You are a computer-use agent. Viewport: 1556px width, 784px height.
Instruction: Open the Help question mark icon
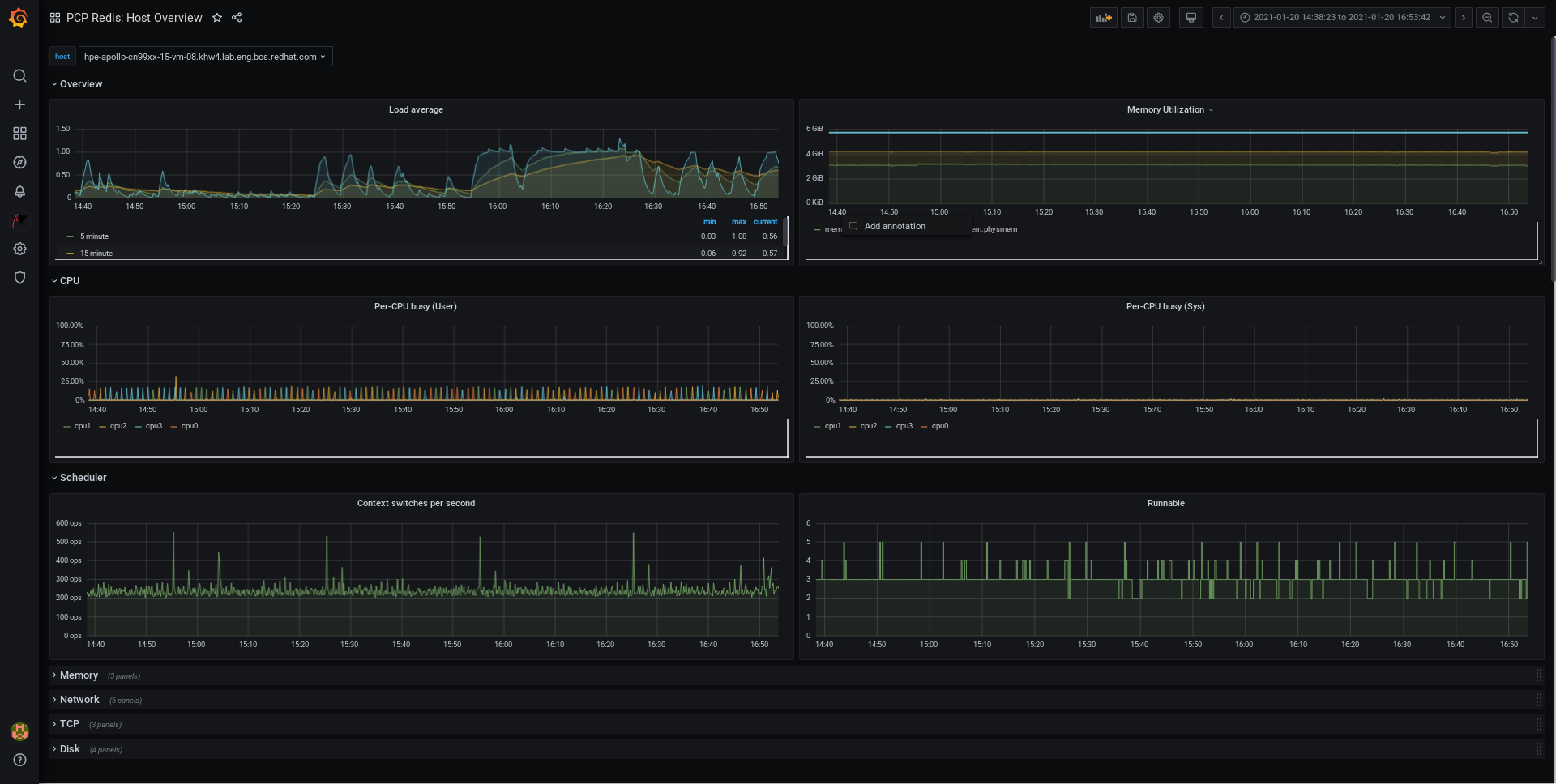(19, 760)
